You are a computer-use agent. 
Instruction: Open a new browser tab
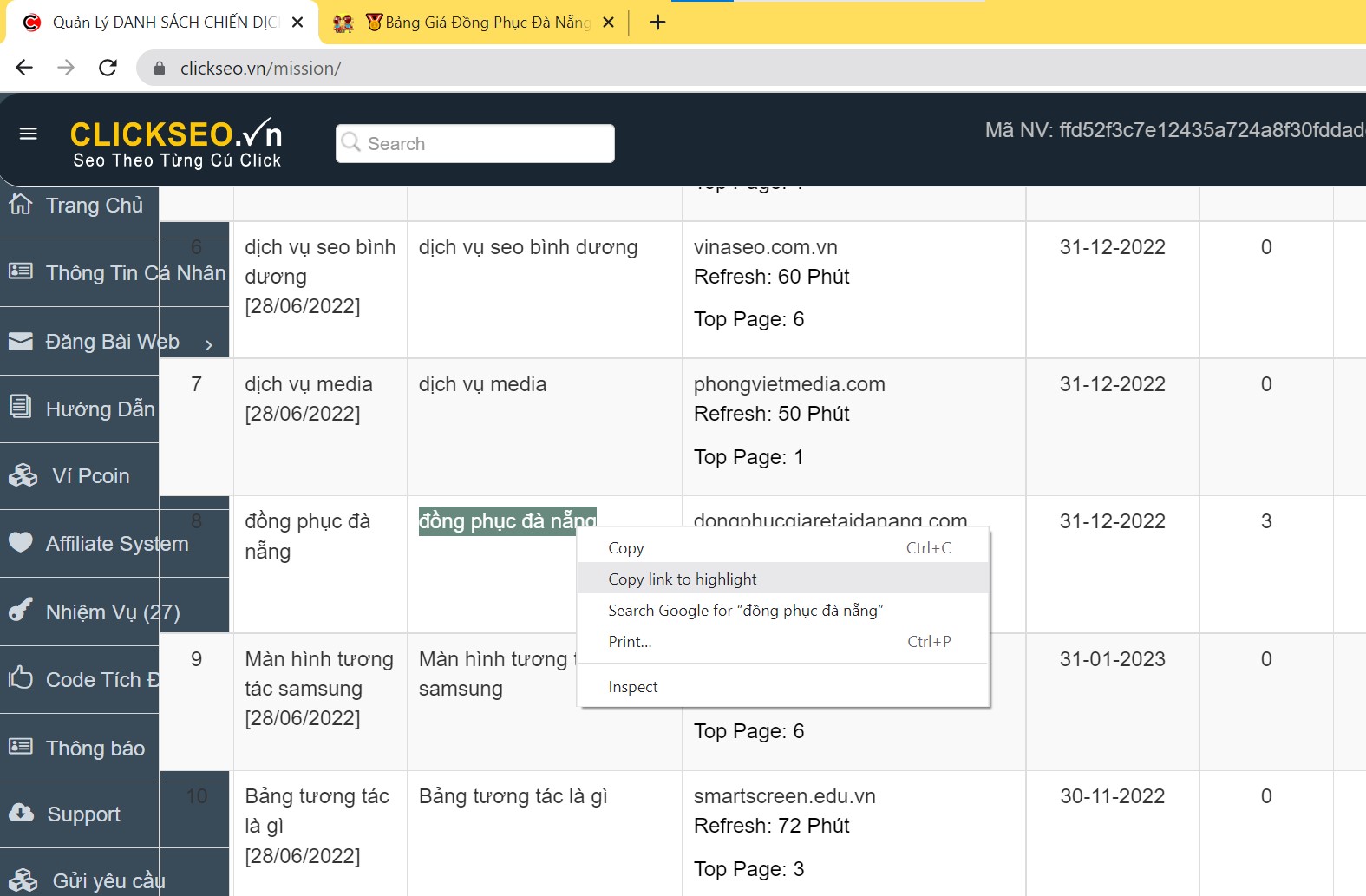(657, 23)
